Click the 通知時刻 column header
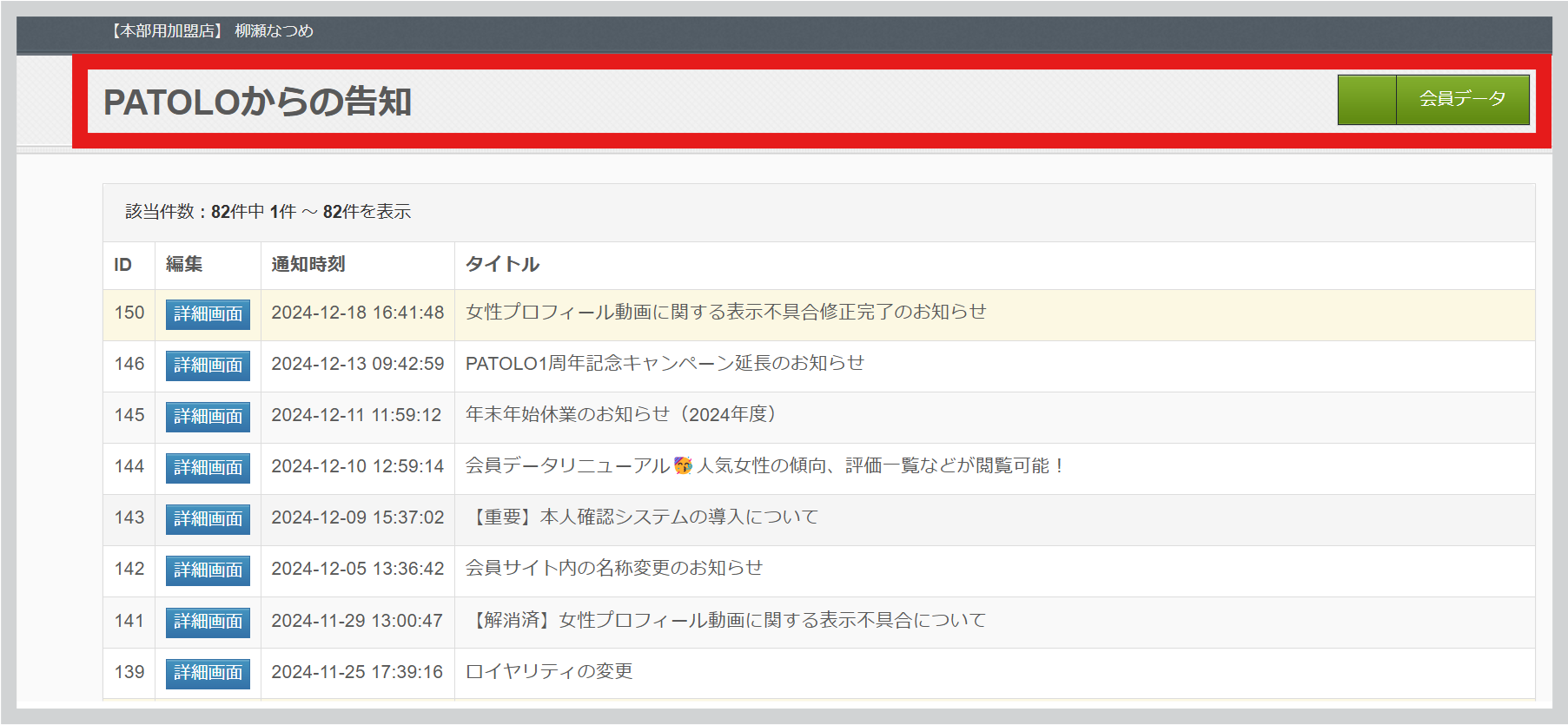 308,264
